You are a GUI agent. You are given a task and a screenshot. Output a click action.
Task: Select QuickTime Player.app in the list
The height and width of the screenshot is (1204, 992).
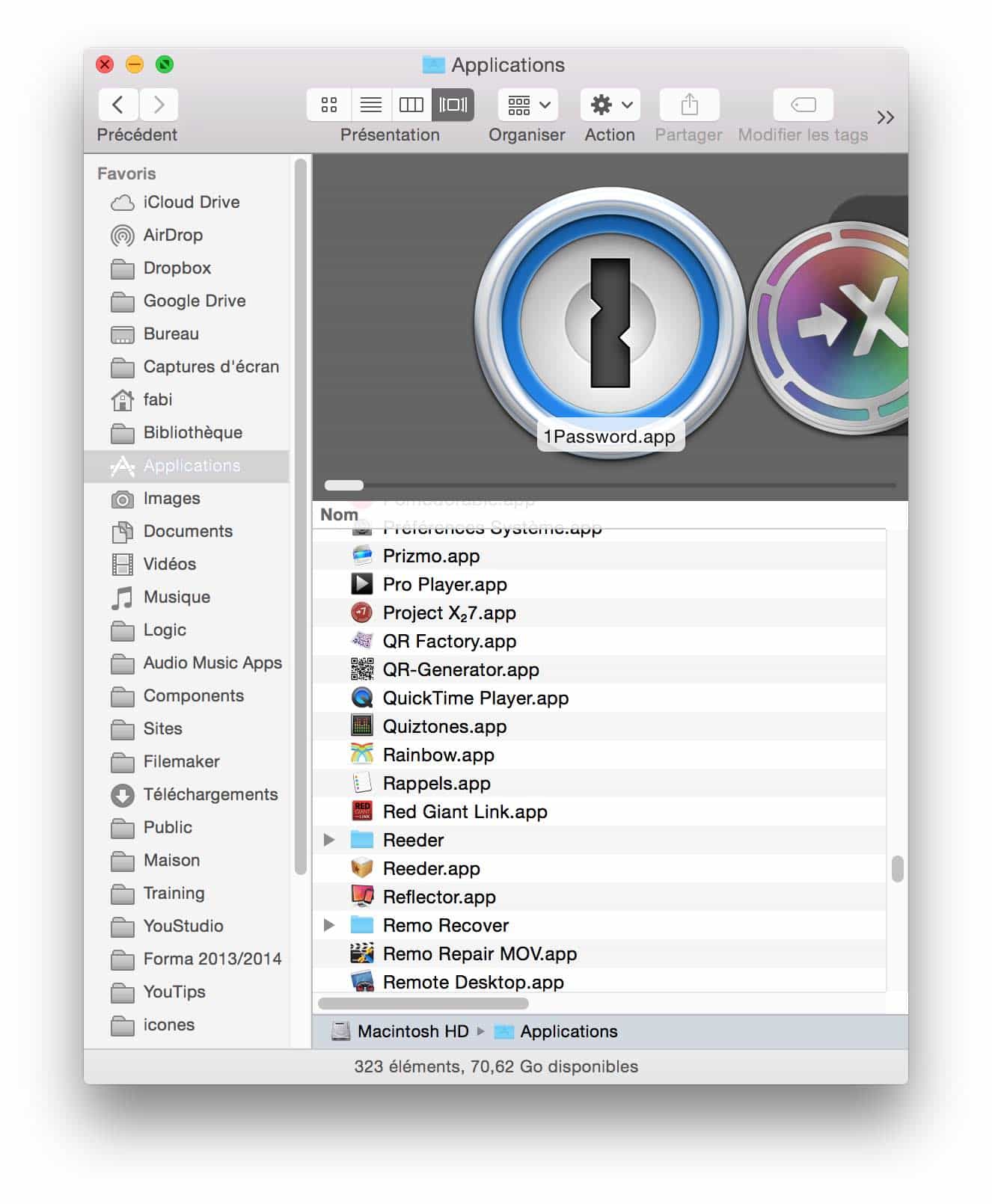pos(599,698)
